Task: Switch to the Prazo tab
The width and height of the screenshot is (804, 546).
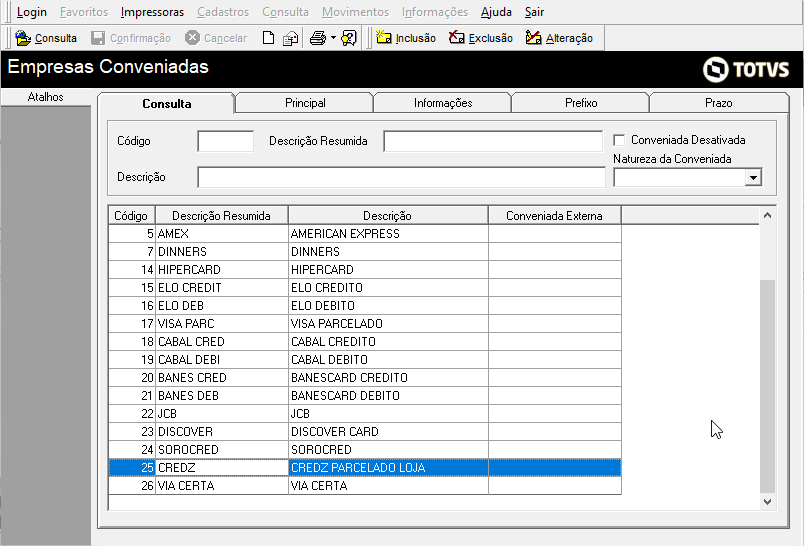Action: pyautogui.click(x=718, y=103)
